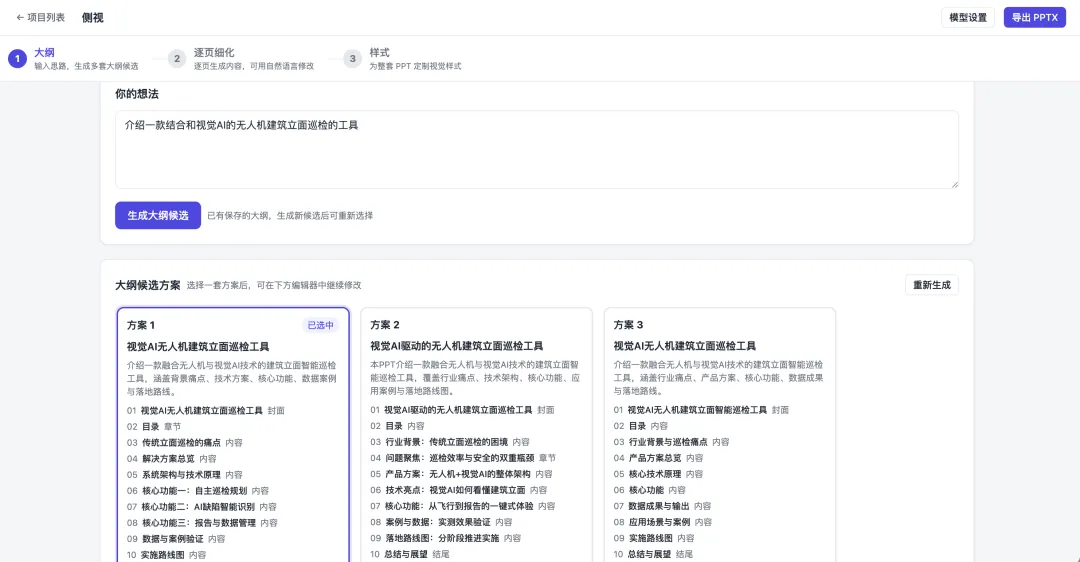Click 生成大纲候选 button
Viewport: 1080px width, 562px height.
[158, 216]
